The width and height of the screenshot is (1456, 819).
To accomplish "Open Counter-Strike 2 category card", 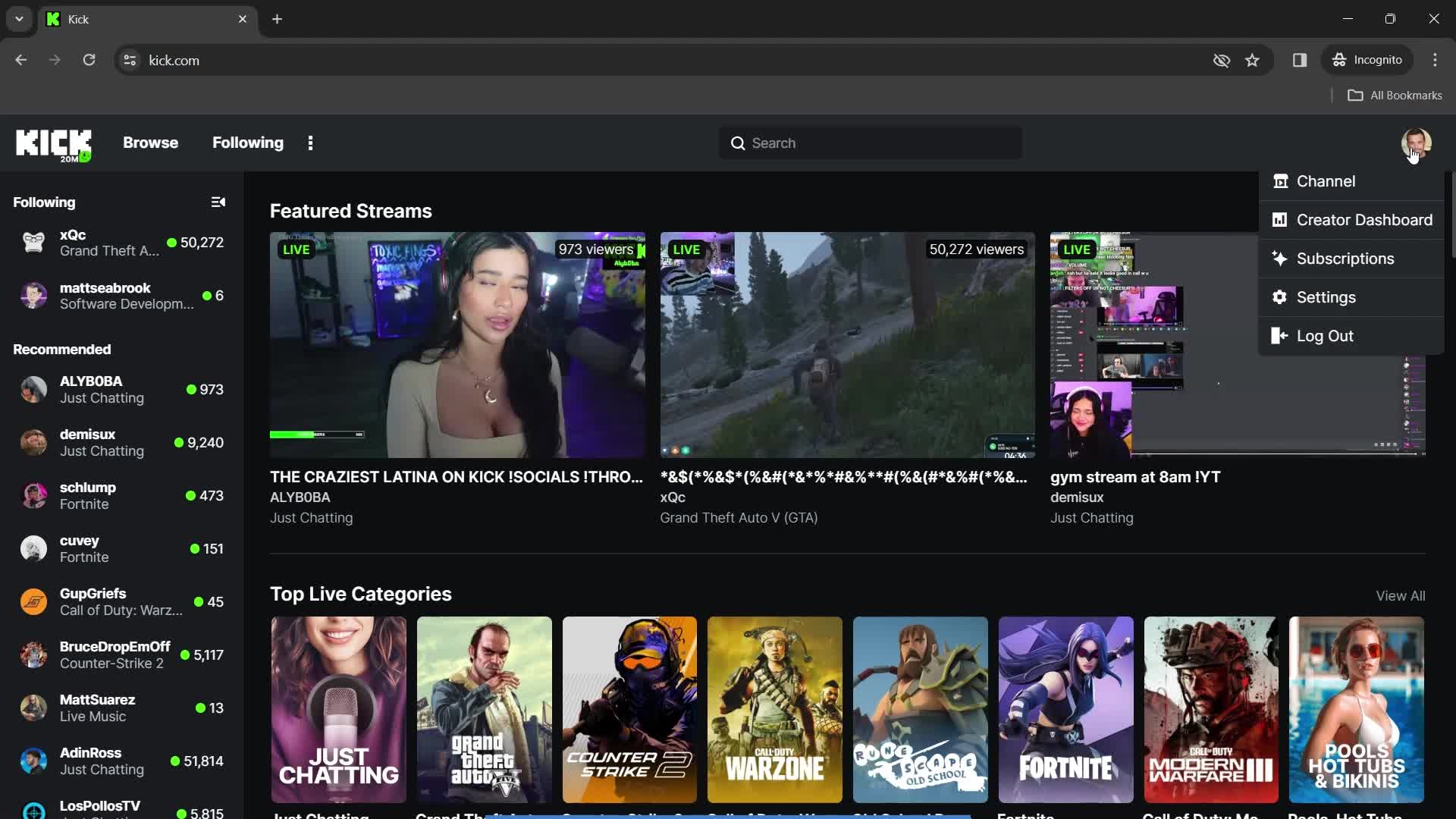I will click(x=629, y=710).
